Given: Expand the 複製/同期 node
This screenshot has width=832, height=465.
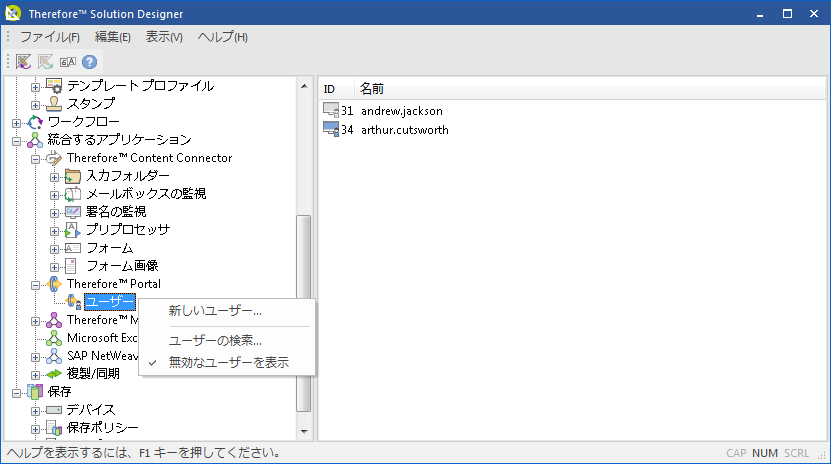Looking at the screenshot, I should [35, 375].
